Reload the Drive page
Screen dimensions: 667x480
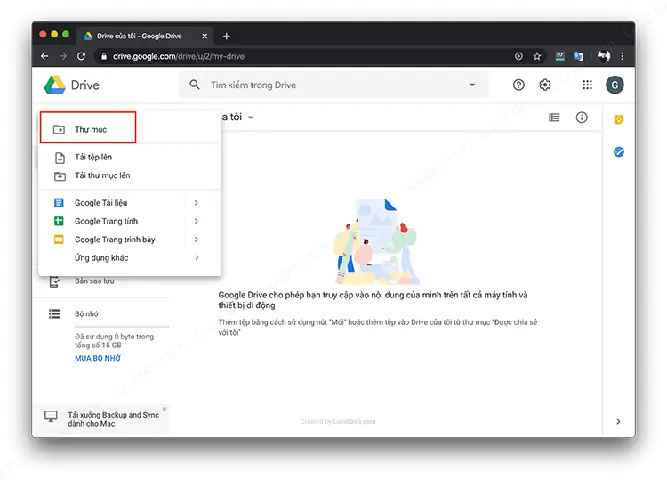(81, 56)
